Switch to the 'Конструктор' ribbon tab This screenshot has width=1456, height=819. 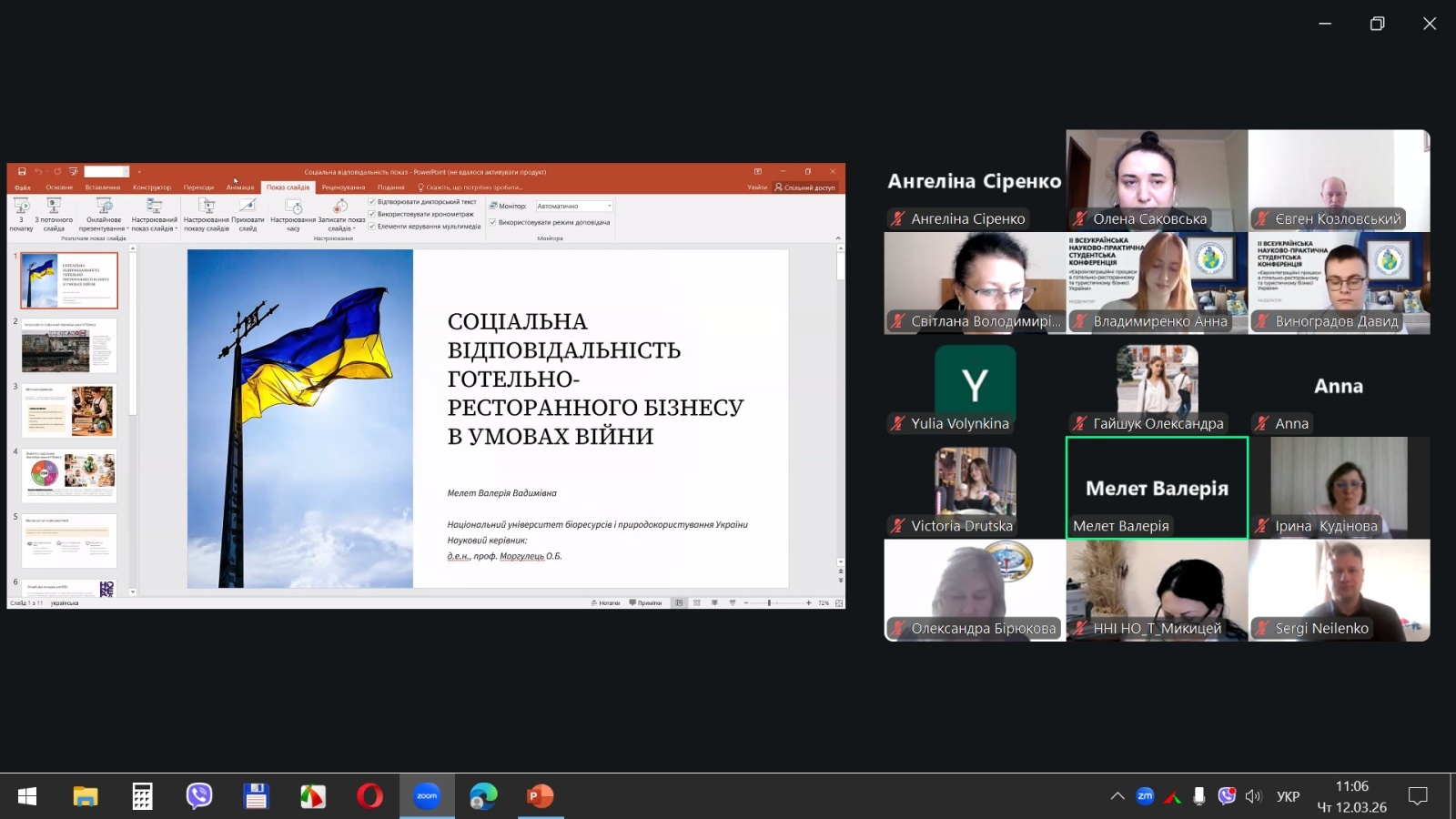point(152,187)
